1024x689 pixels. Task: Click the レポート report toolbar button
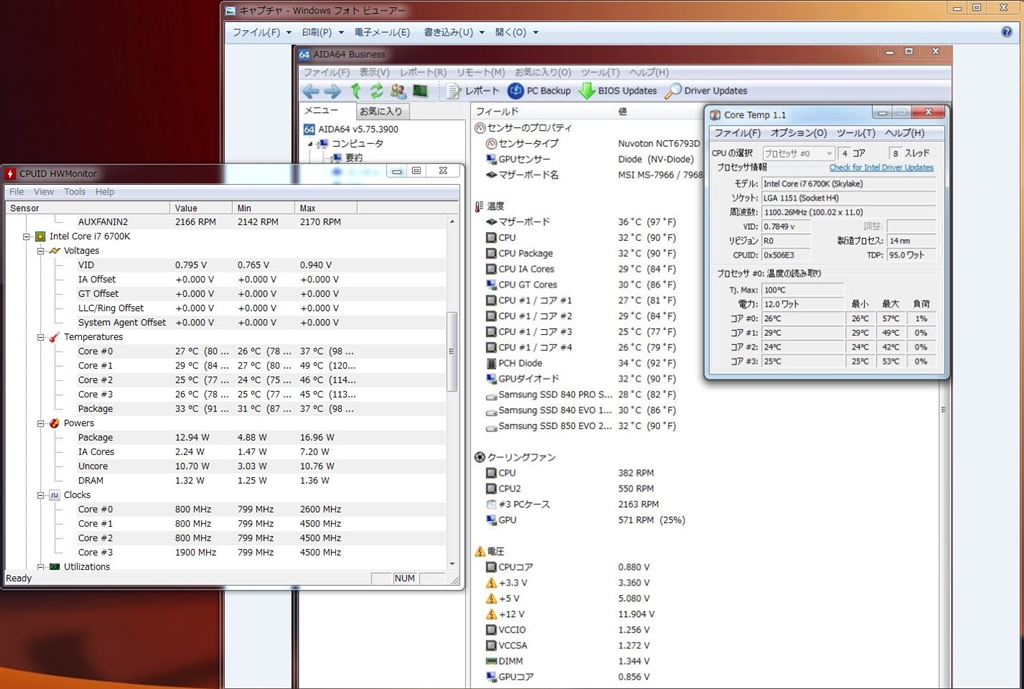[x=473, y=91]
